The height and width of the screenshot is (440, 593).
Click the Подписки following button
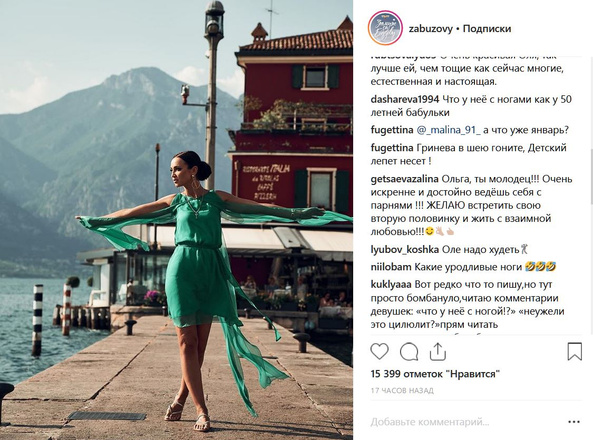tap(487, 29)
